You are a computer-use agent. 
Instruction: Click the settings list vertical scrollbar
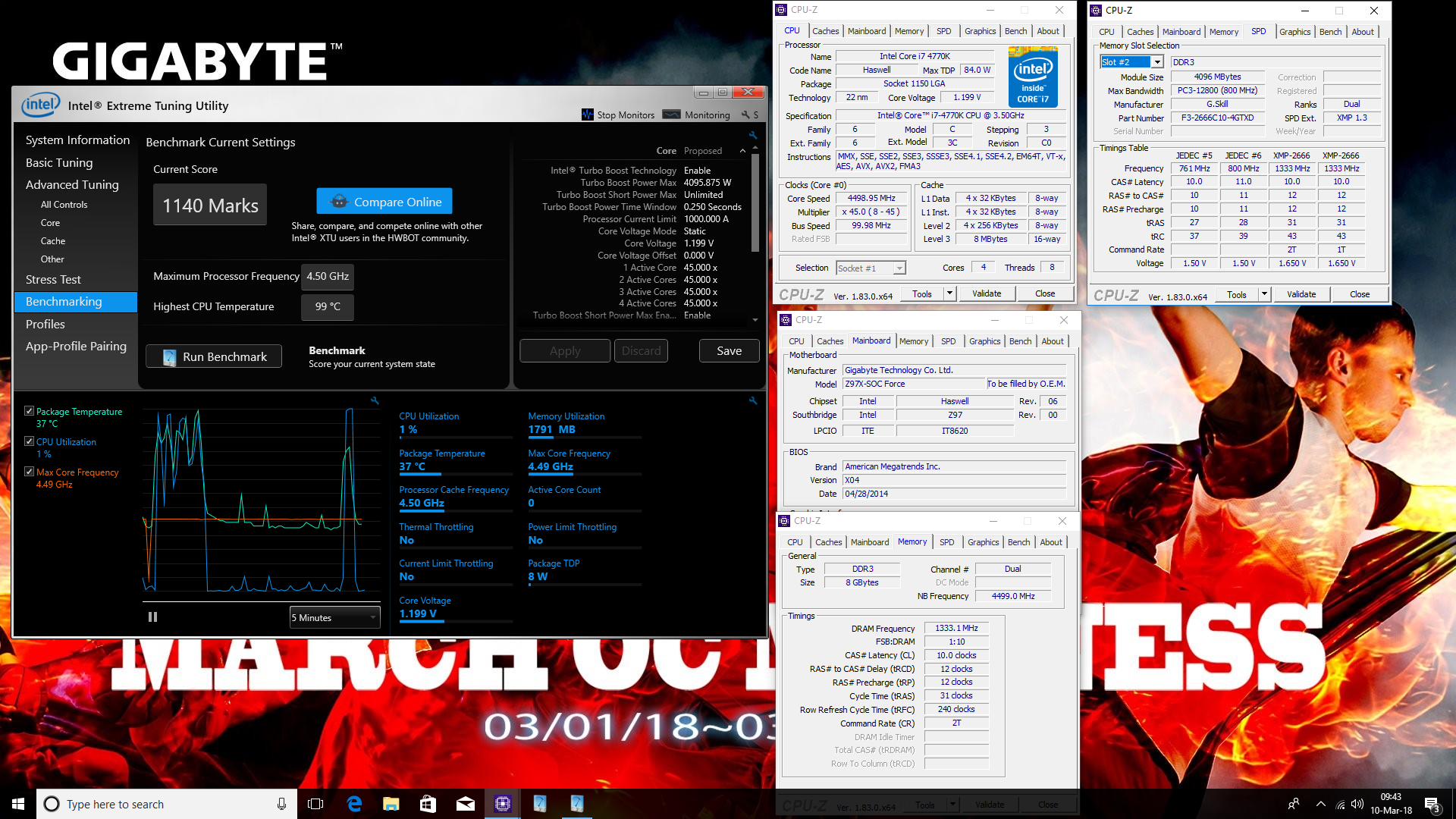(x=755, y=202)
